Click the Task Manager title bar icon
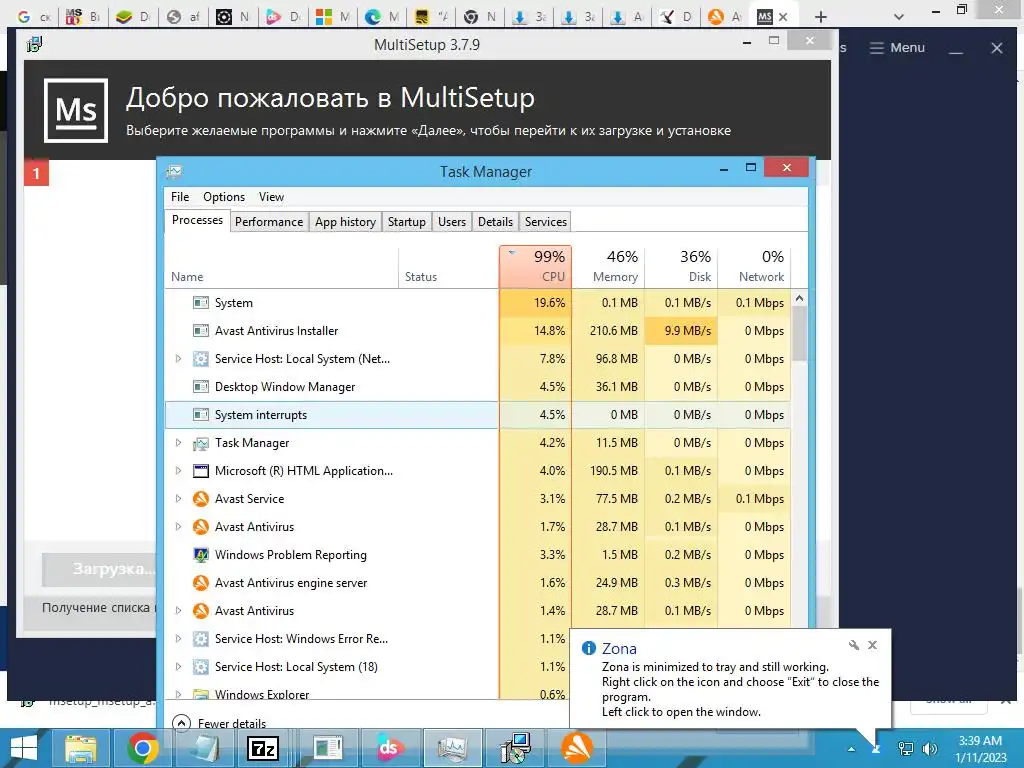1024x768 pixels. [174, 172]
